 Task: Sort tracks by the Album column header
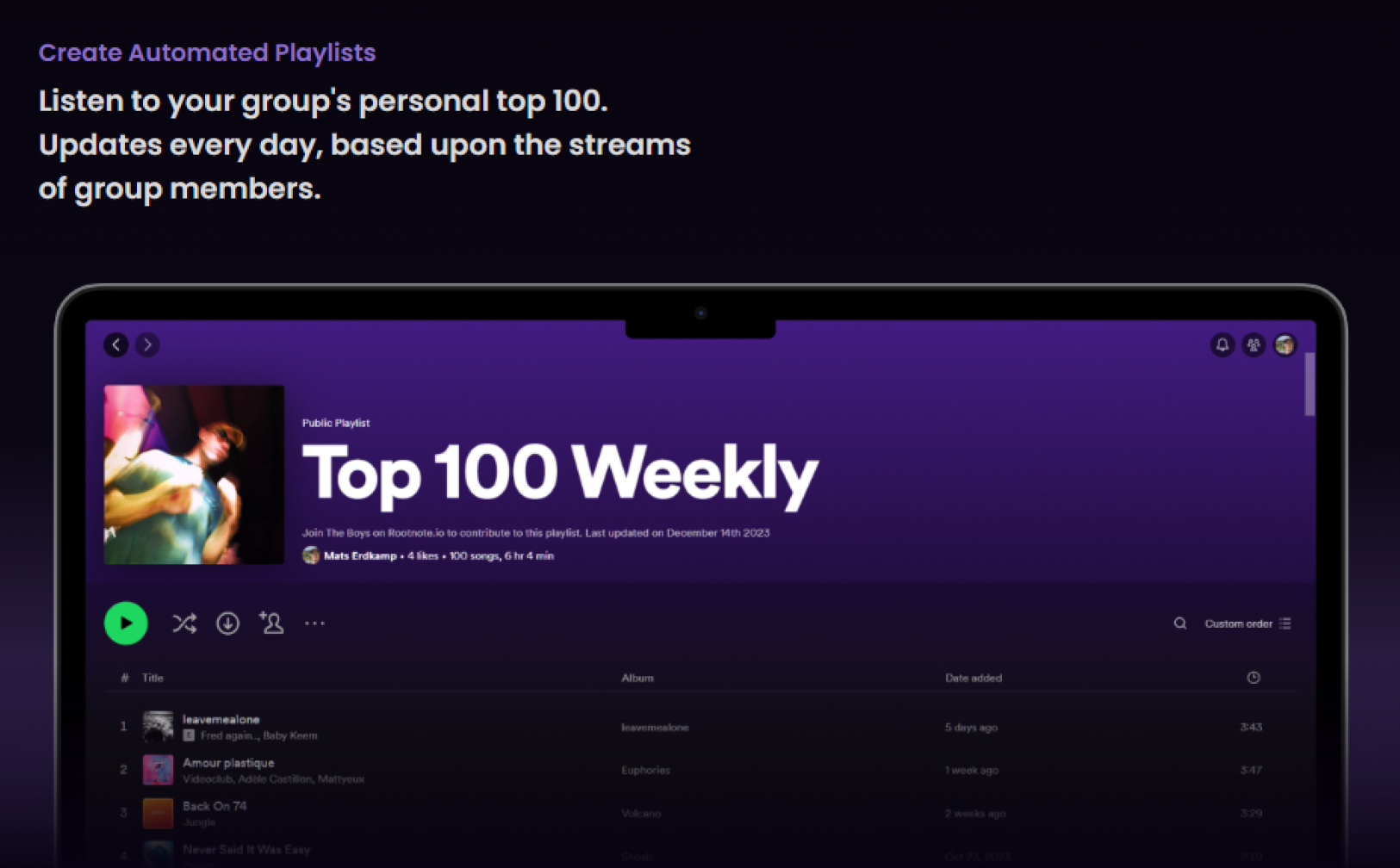pos(637,678)
